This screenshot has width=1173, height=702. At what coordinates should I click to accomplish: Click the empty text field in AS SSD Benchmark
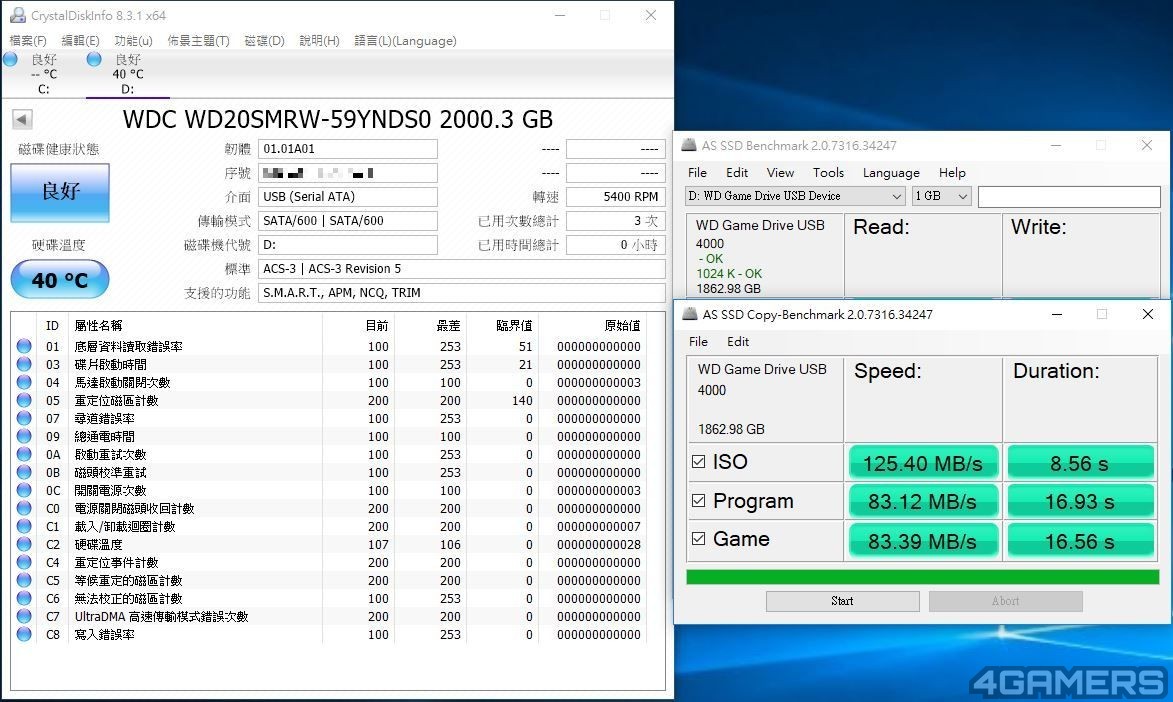point(1069,196)
